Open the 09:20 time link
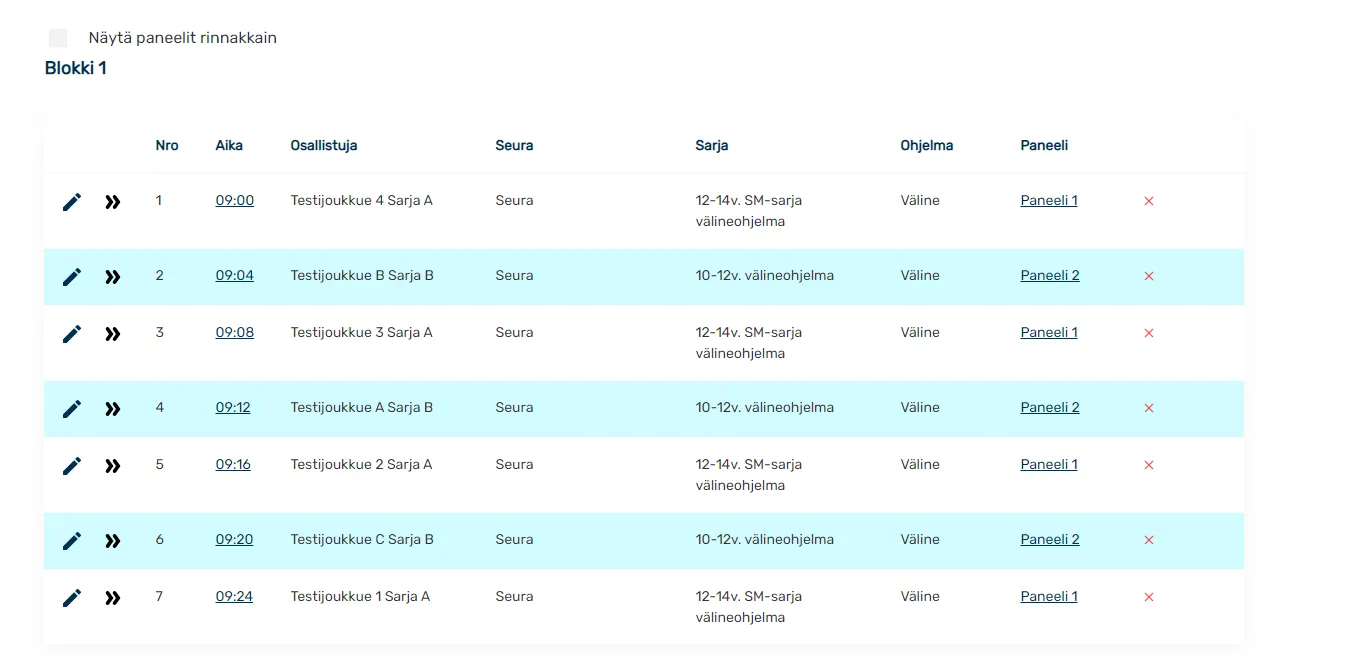This screenshot has width=1371, height=672. (235, 539)
